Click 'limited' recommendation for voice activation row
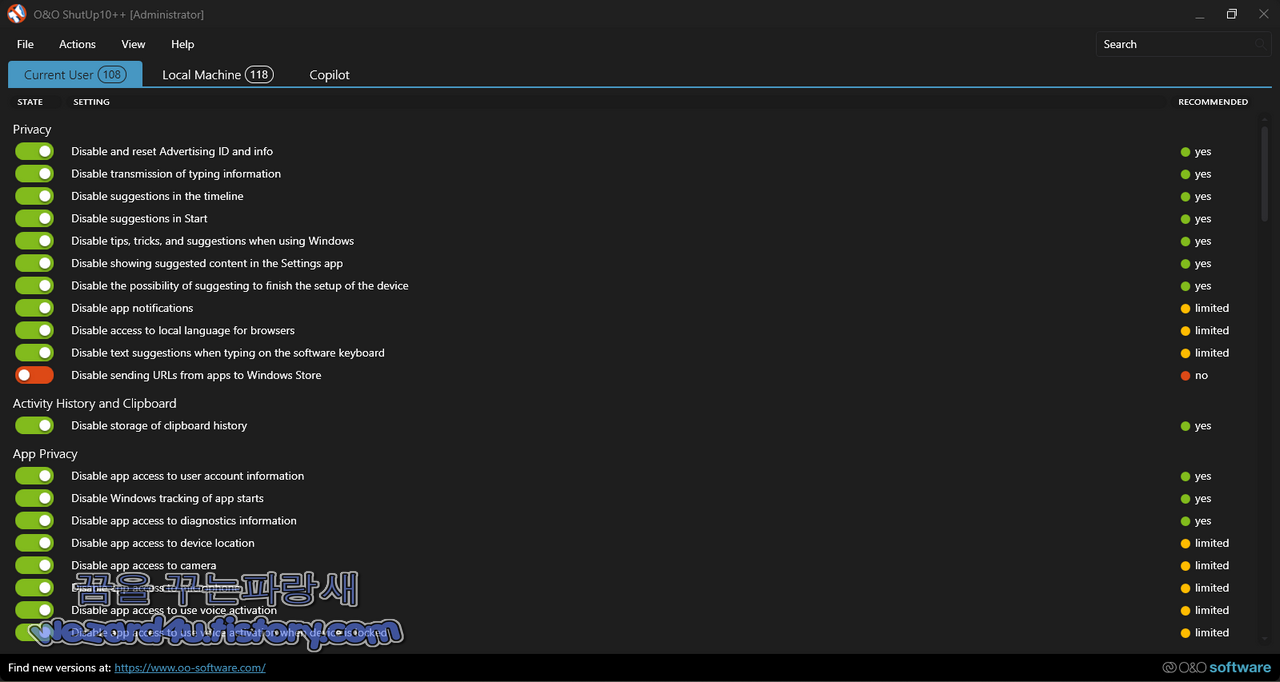Screen dimensions: 1280x682 (1212, 610)
